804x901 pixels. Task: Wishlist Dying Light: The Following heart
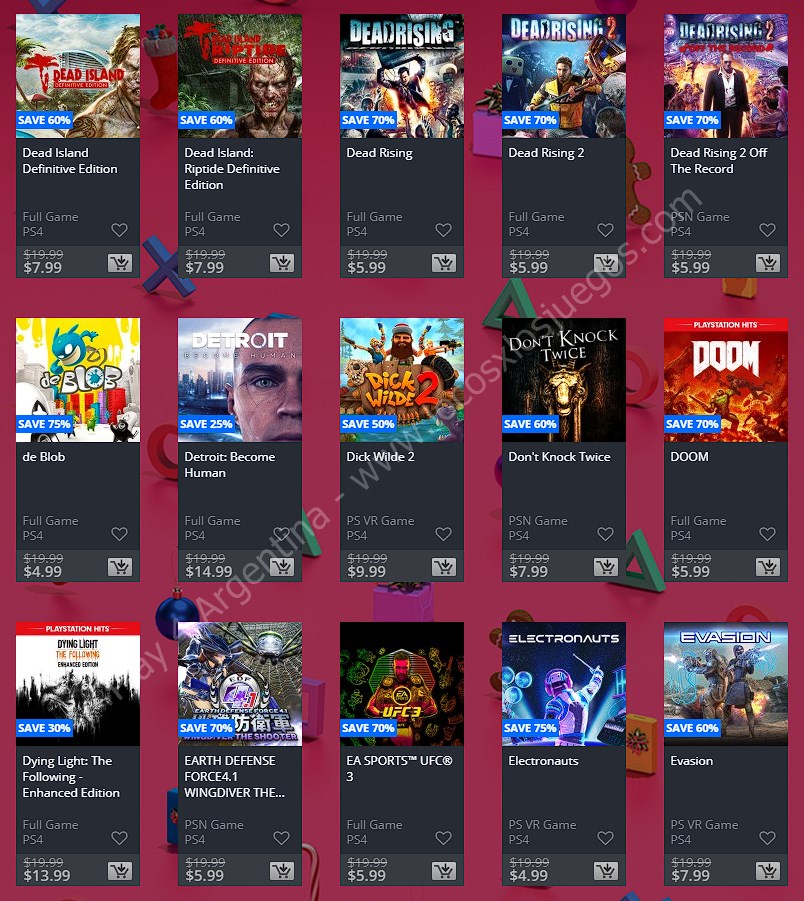[x=119, y=838]
